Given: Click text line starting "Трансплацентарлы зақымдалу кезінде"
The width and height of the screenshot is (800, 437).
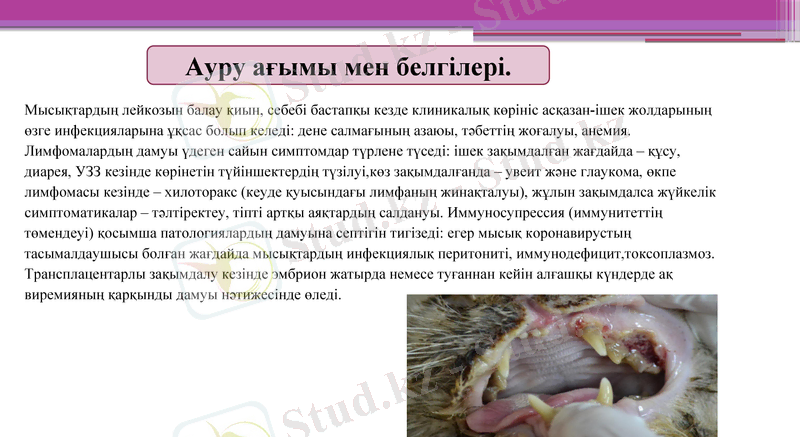Looking at the screenshot, I should click(x=348, y=274).
